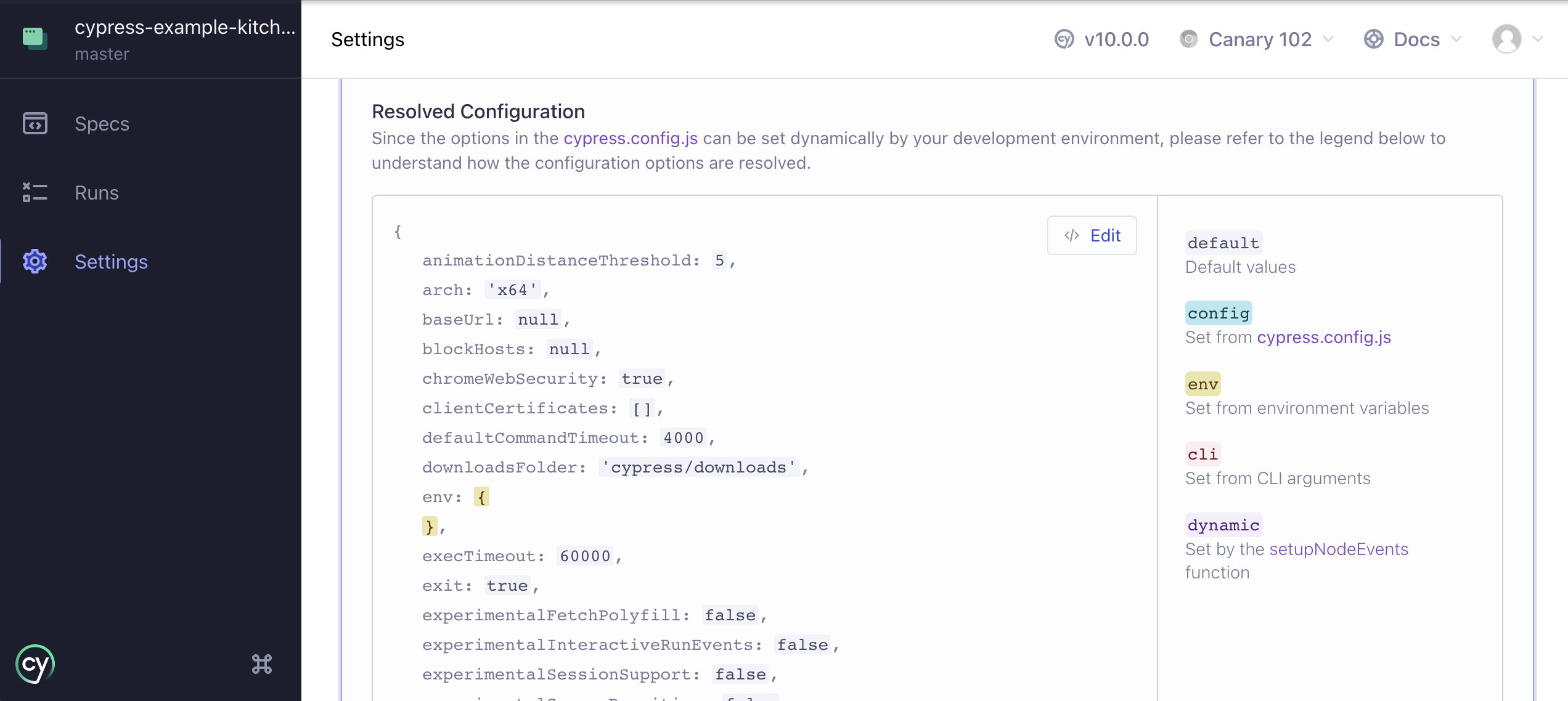Open keyboard shortcuts command icon
This screenshot has height=701, width=1568.
[x=262, y=664]
